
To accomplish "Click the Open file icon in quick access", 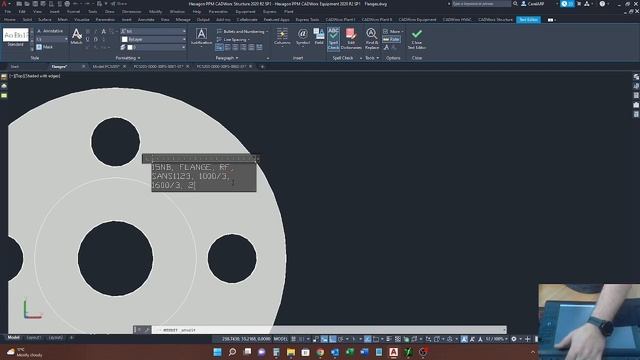I will 27,4.
